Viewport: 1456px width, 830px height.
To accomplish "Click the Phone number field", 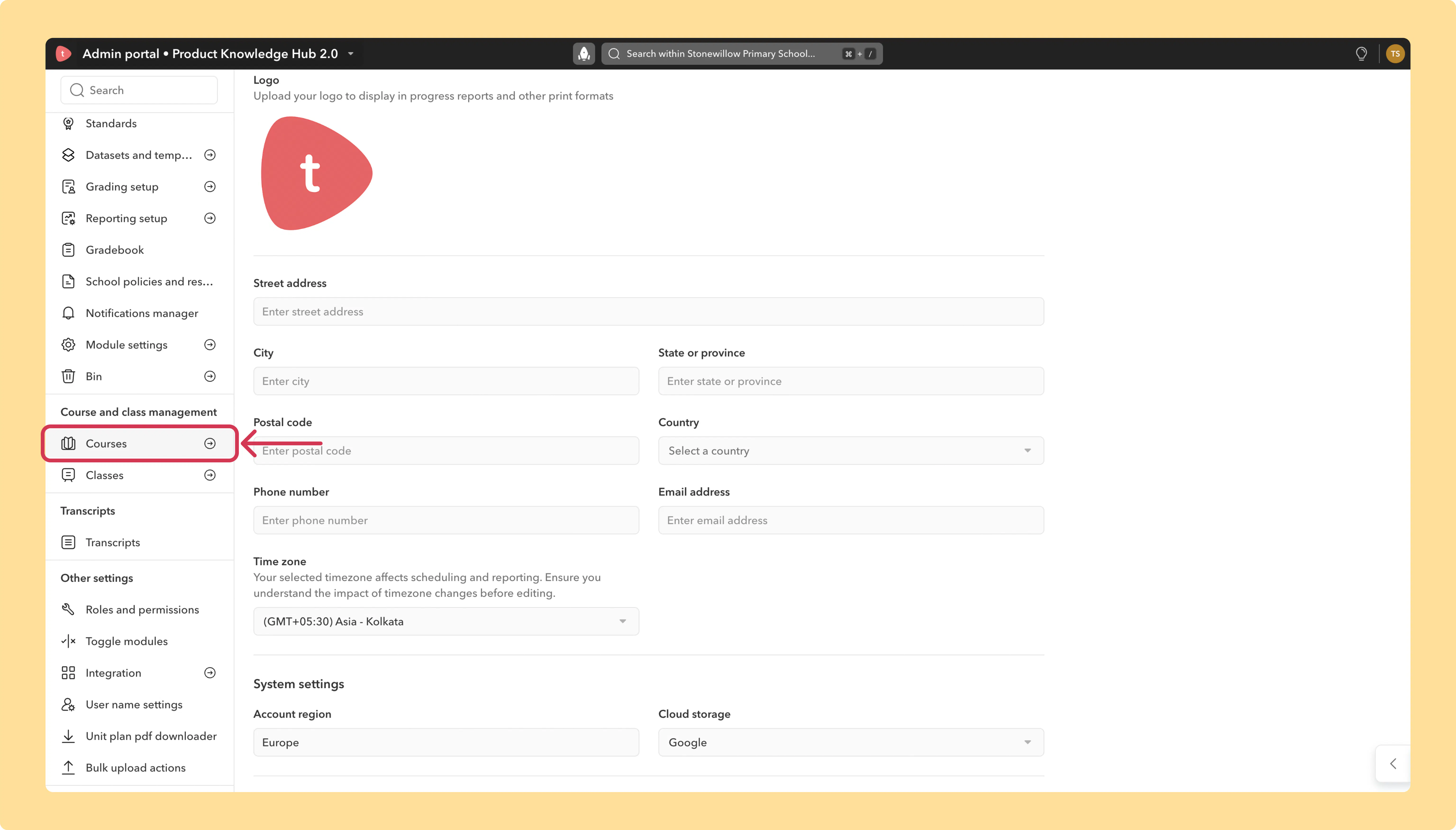I will coord(446,520).
